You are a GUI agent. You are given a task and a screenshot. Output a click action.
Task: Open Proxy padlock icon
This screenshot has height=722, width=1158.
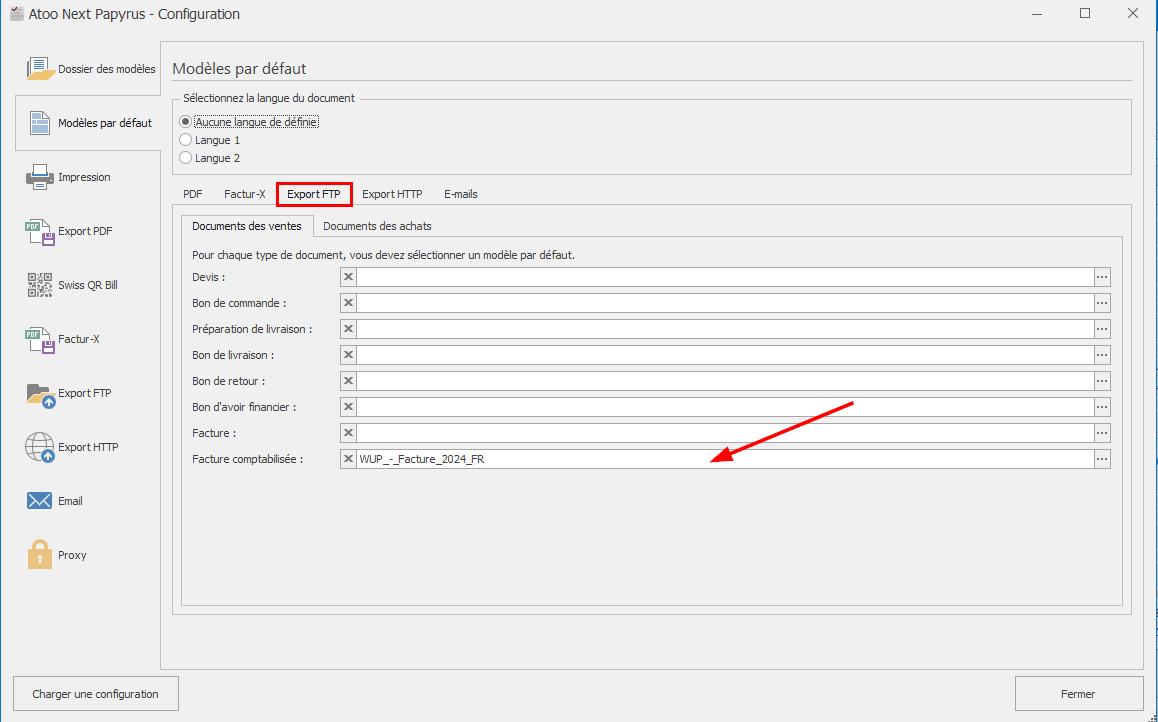click(x=39, y=555)
